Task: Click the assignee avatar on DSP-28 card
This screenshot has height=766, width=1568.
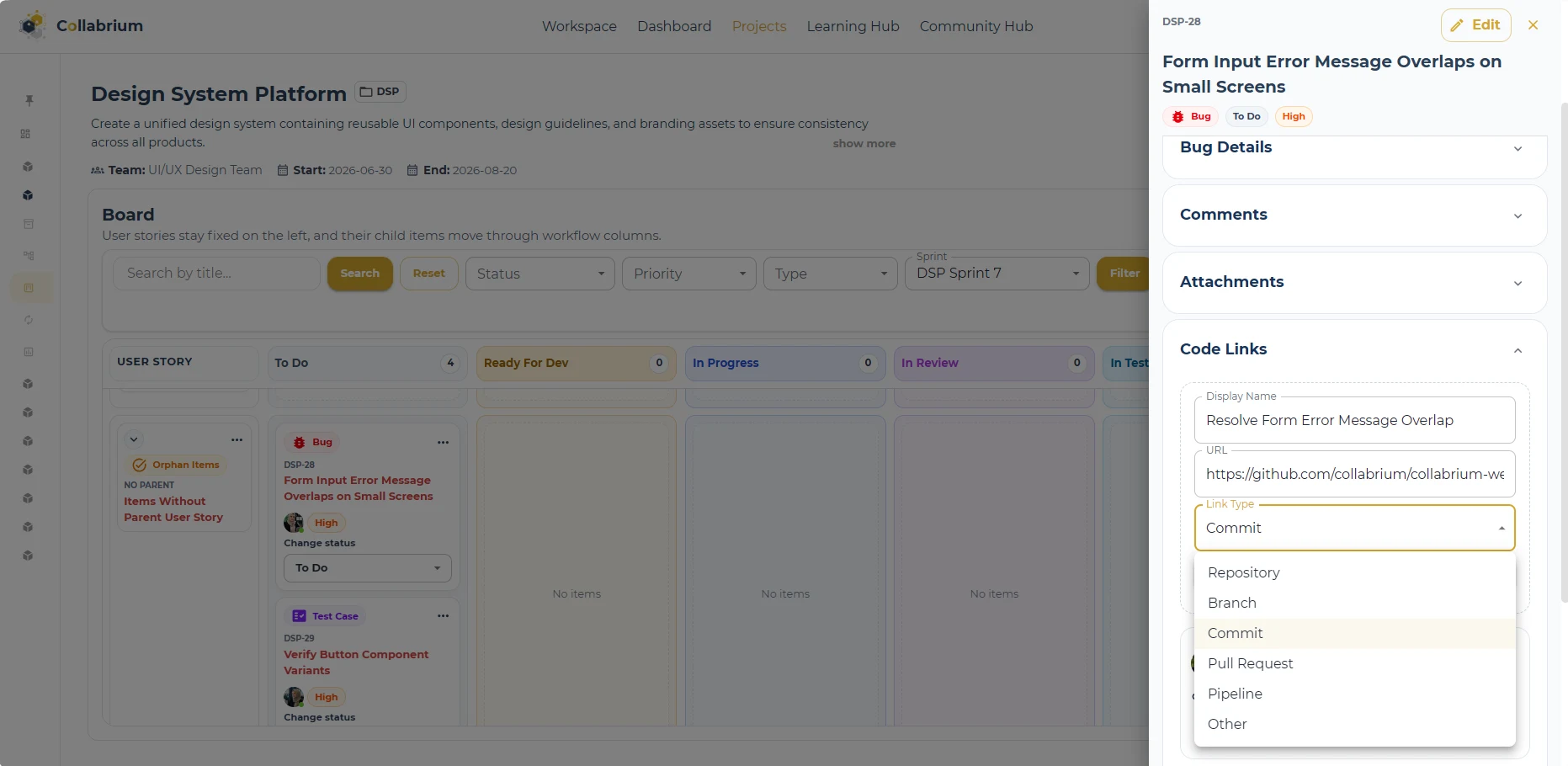Action: click(294, 523)
